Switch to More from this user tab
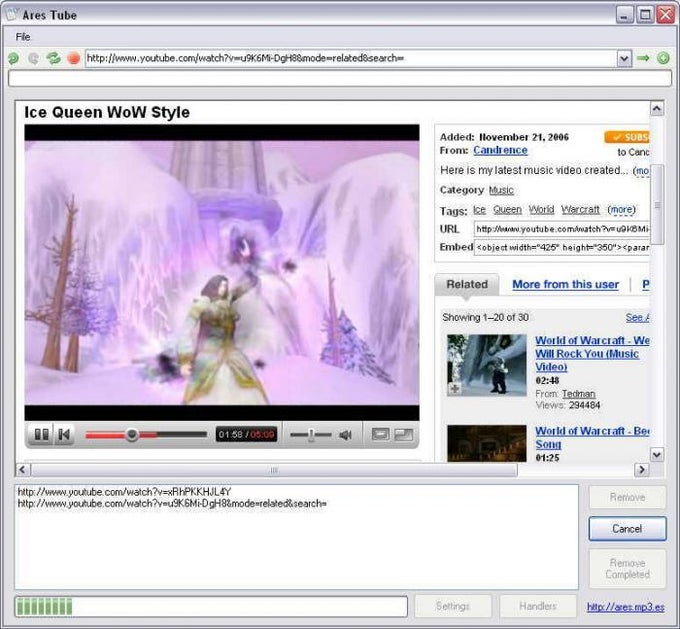Image resolution: width=680 pixels, height=629 pixels. tap(566, 285)
